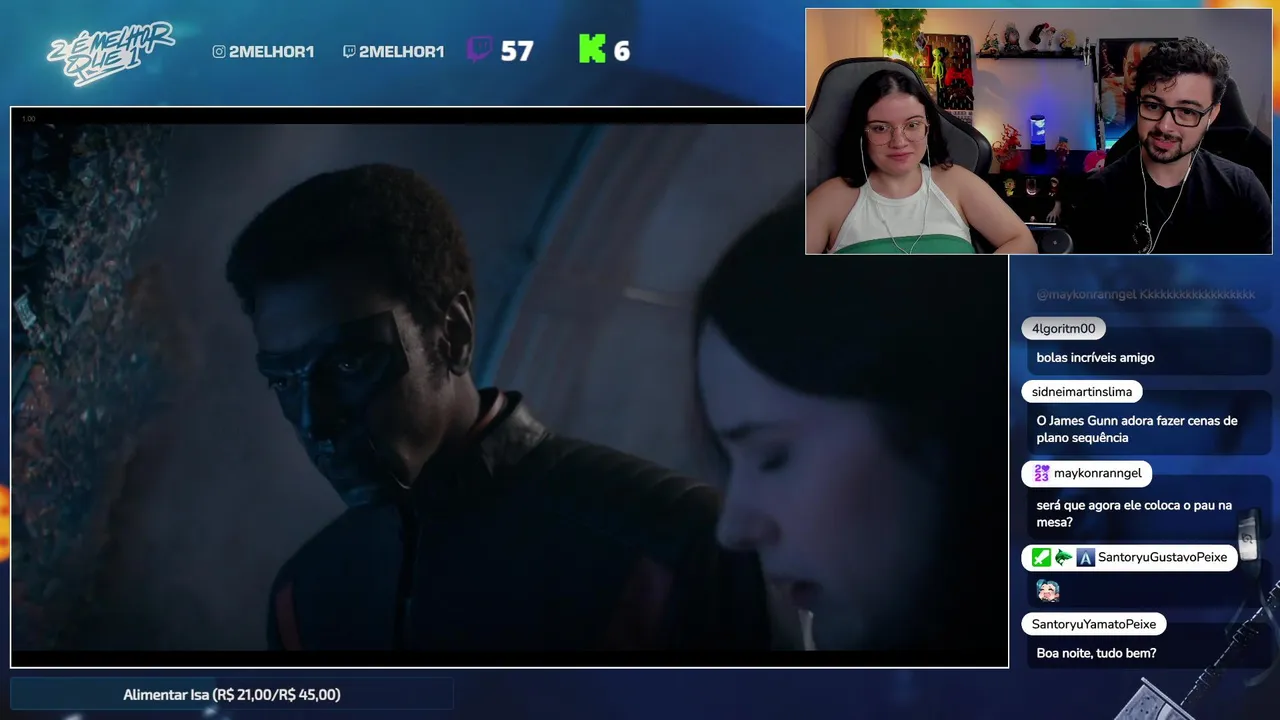Click the Kick viewer count 6
Viewport: 1280px width, 720px height.
tap(622, 51)
